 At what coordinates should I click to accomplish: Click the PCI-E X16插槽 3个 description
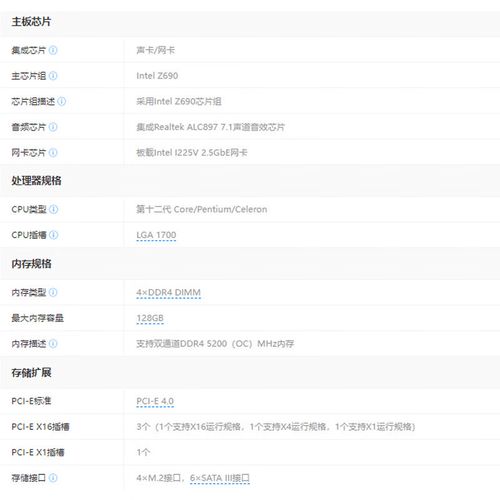point(276,427)
